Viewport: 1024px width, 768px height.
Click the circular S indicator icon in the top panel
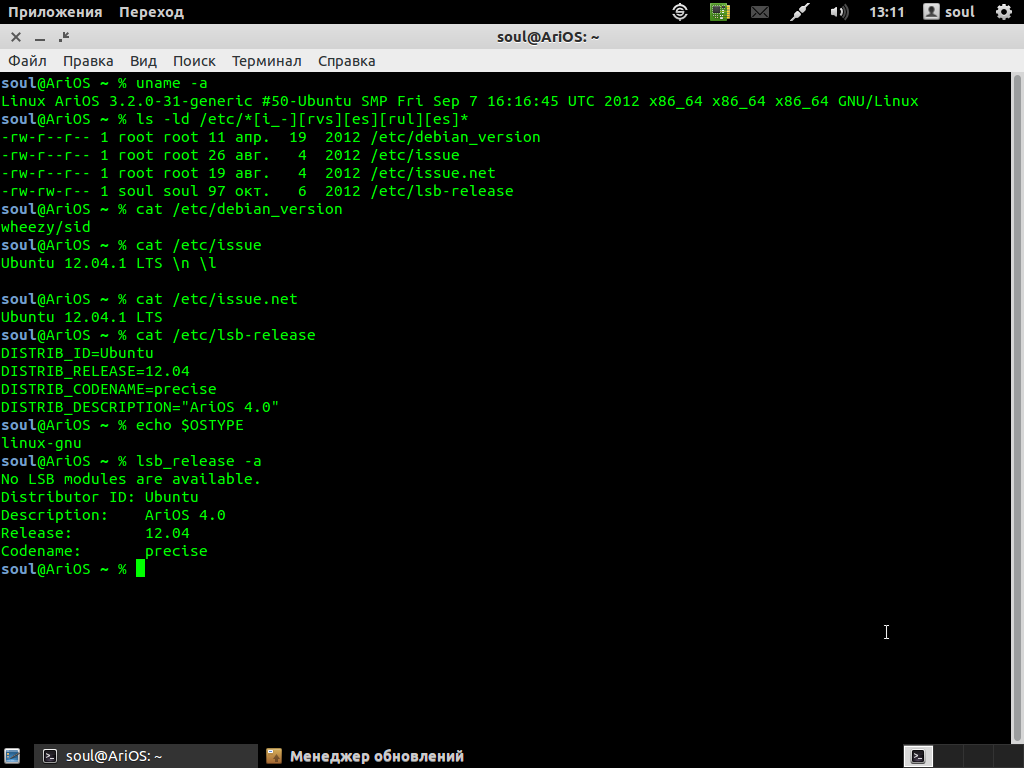(x=680, y=12)
